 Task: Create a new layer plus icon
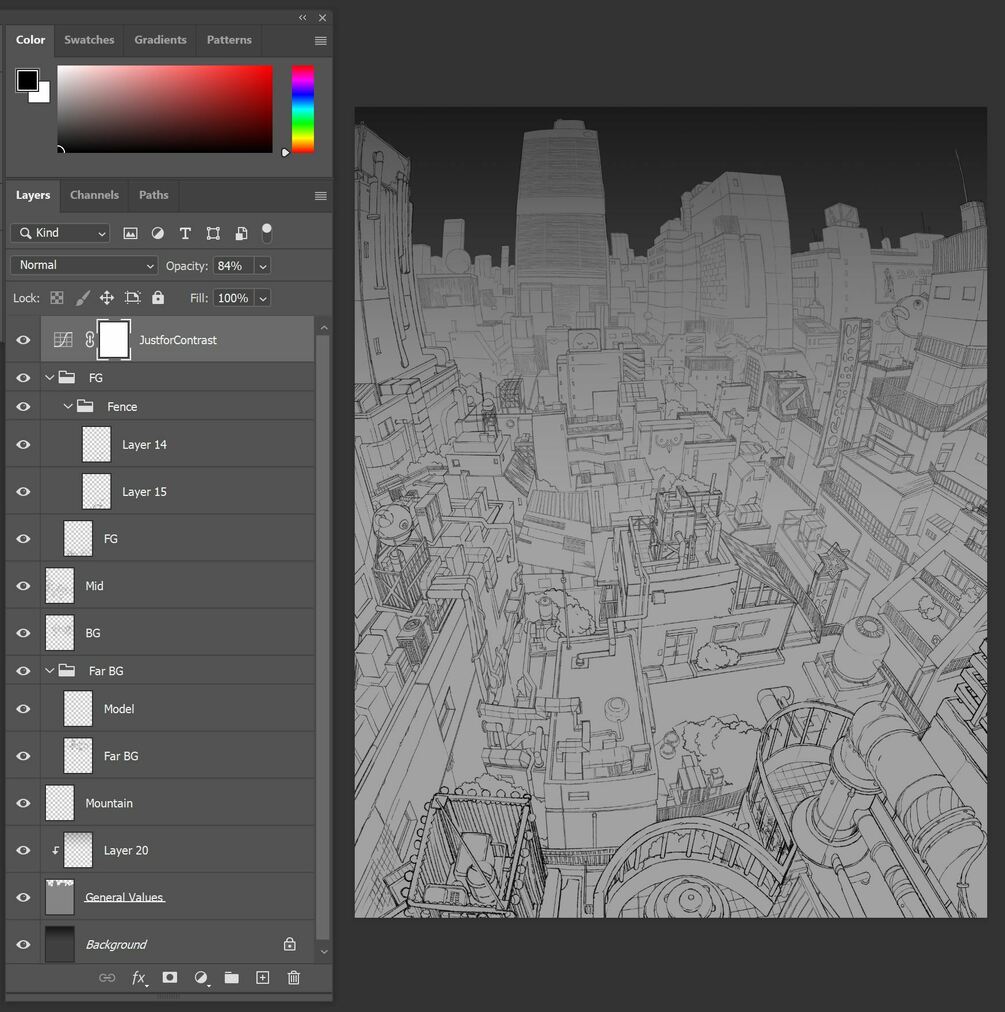263,977
